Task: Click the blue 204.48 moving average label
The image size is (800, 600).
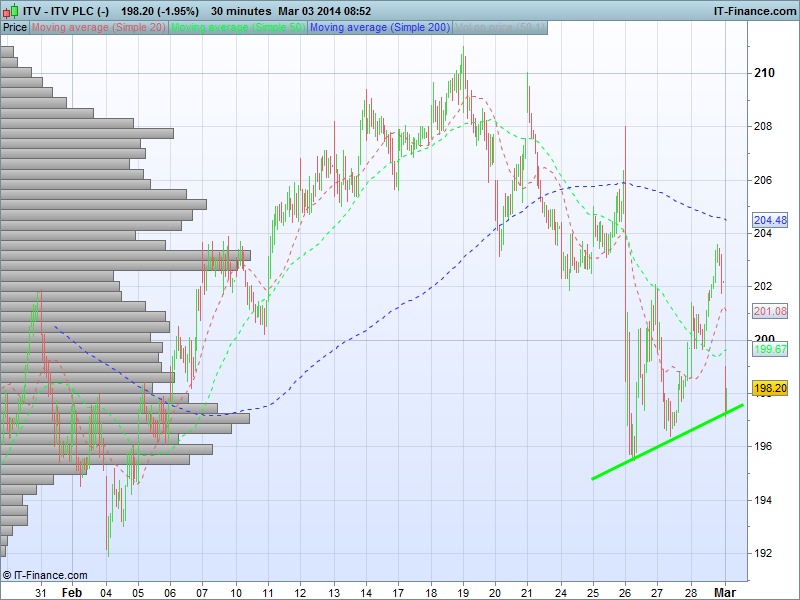Action: [x=770, y=220]
